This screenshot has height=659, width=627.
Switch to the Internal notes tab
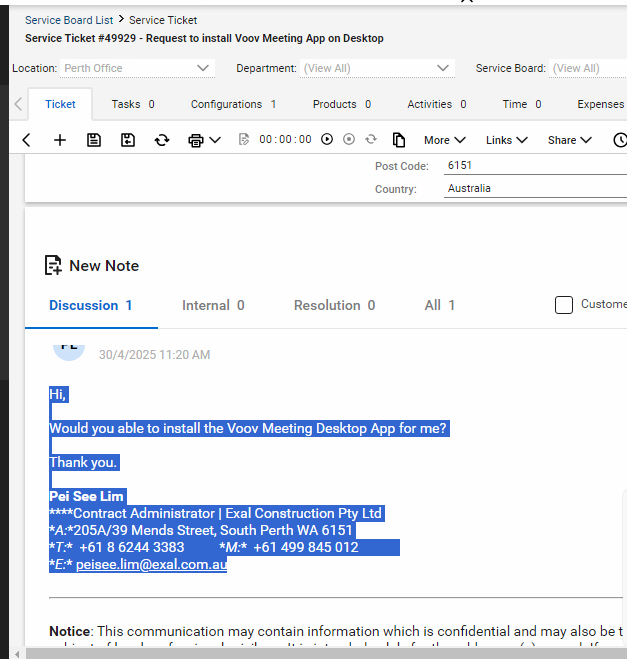click(213, 306)
